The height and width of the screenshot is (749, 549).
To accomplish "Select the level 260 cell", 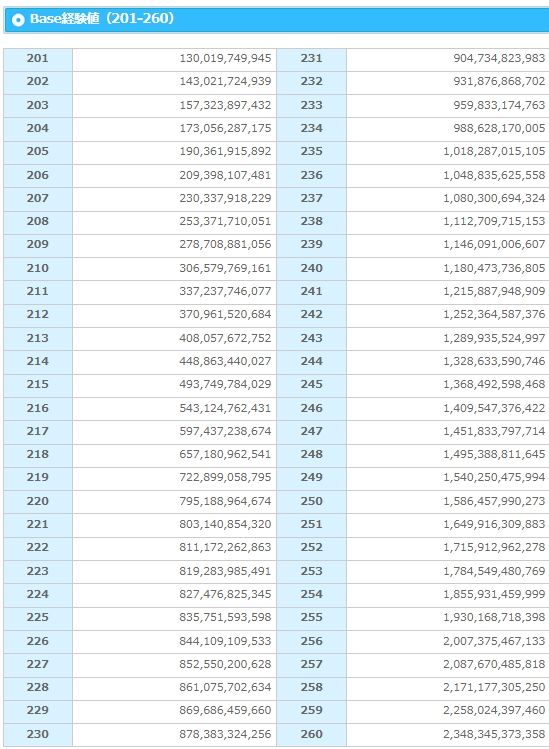I will 312,734.
